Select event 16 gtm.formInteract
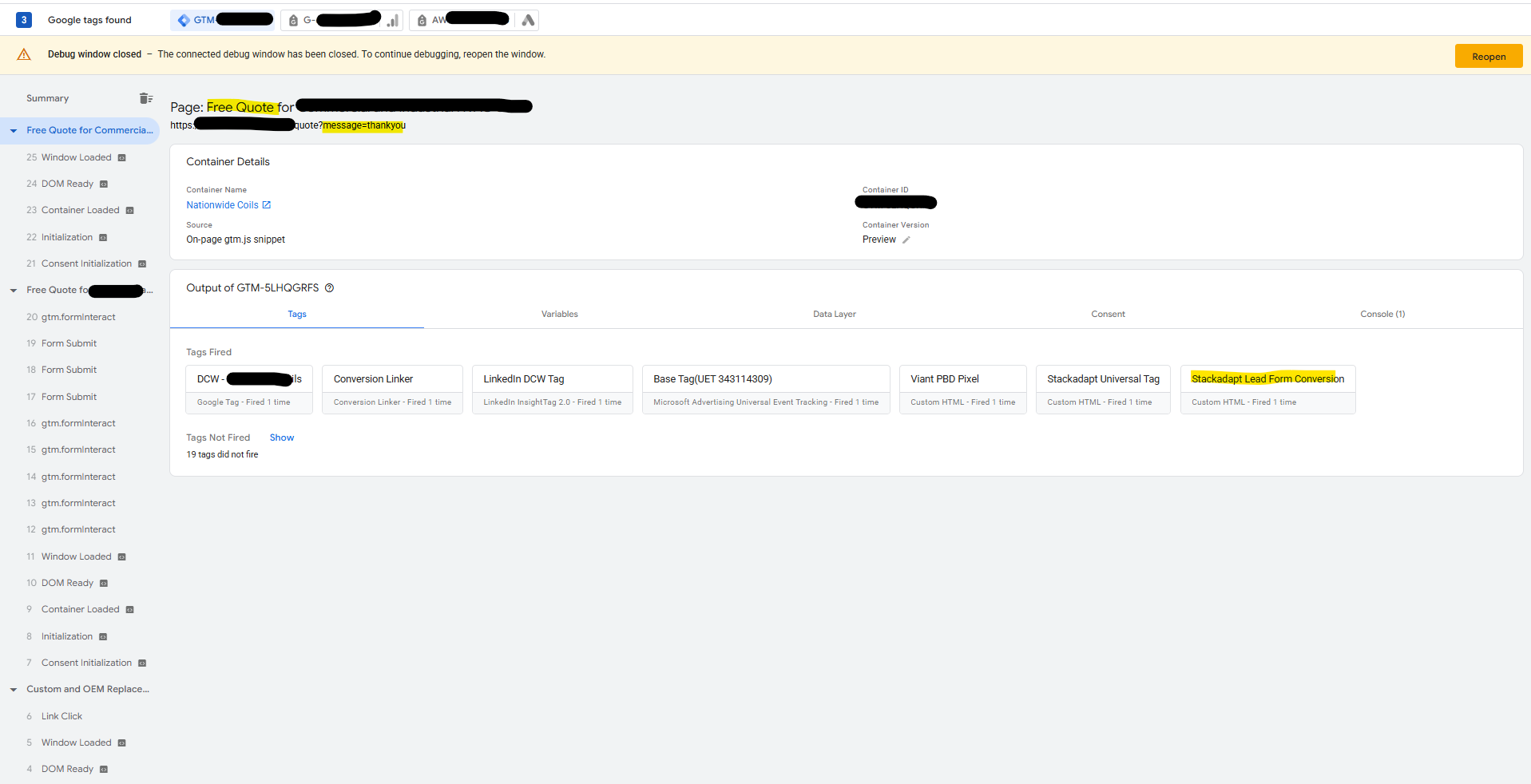Screen dimensions: 1531x784 [78, 423]
